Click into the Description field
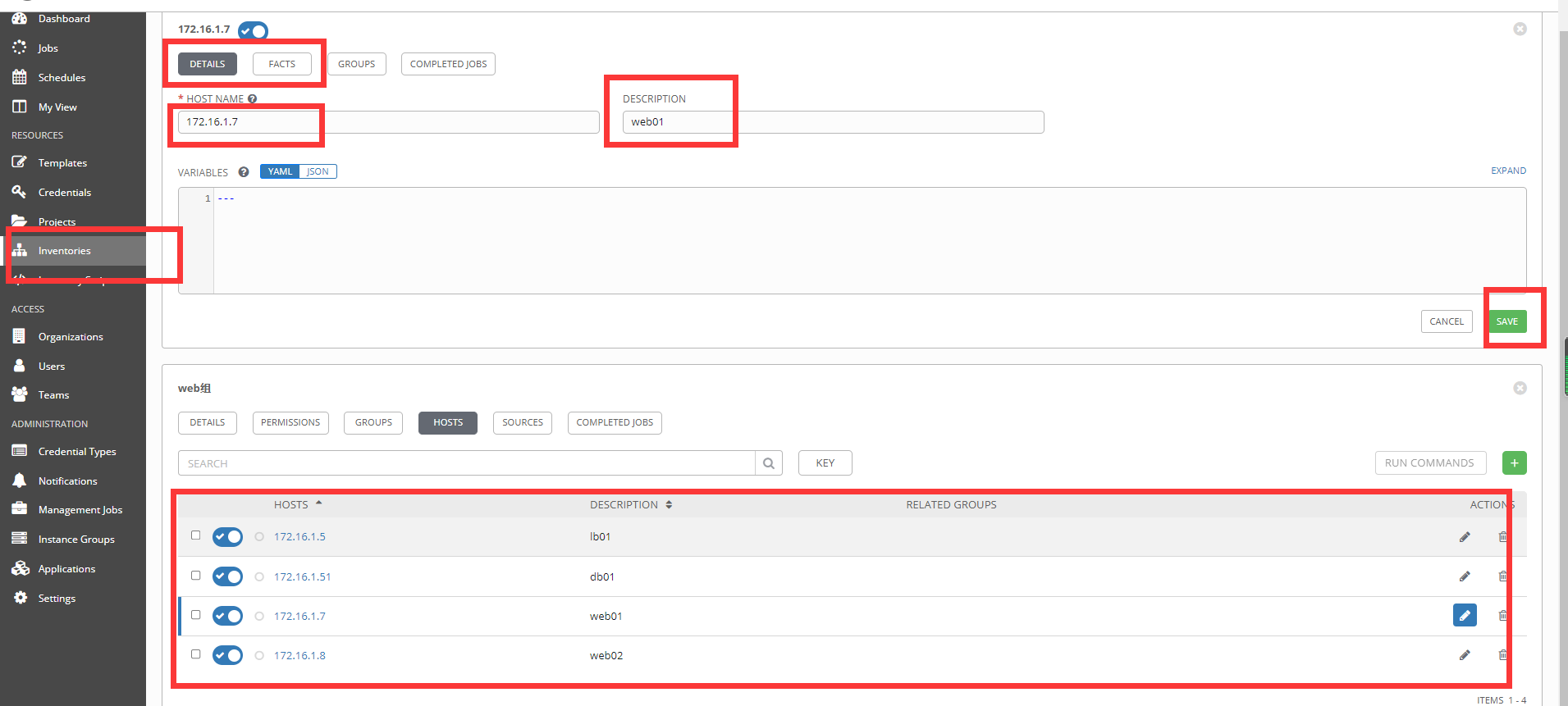 (x=834, y=122)
